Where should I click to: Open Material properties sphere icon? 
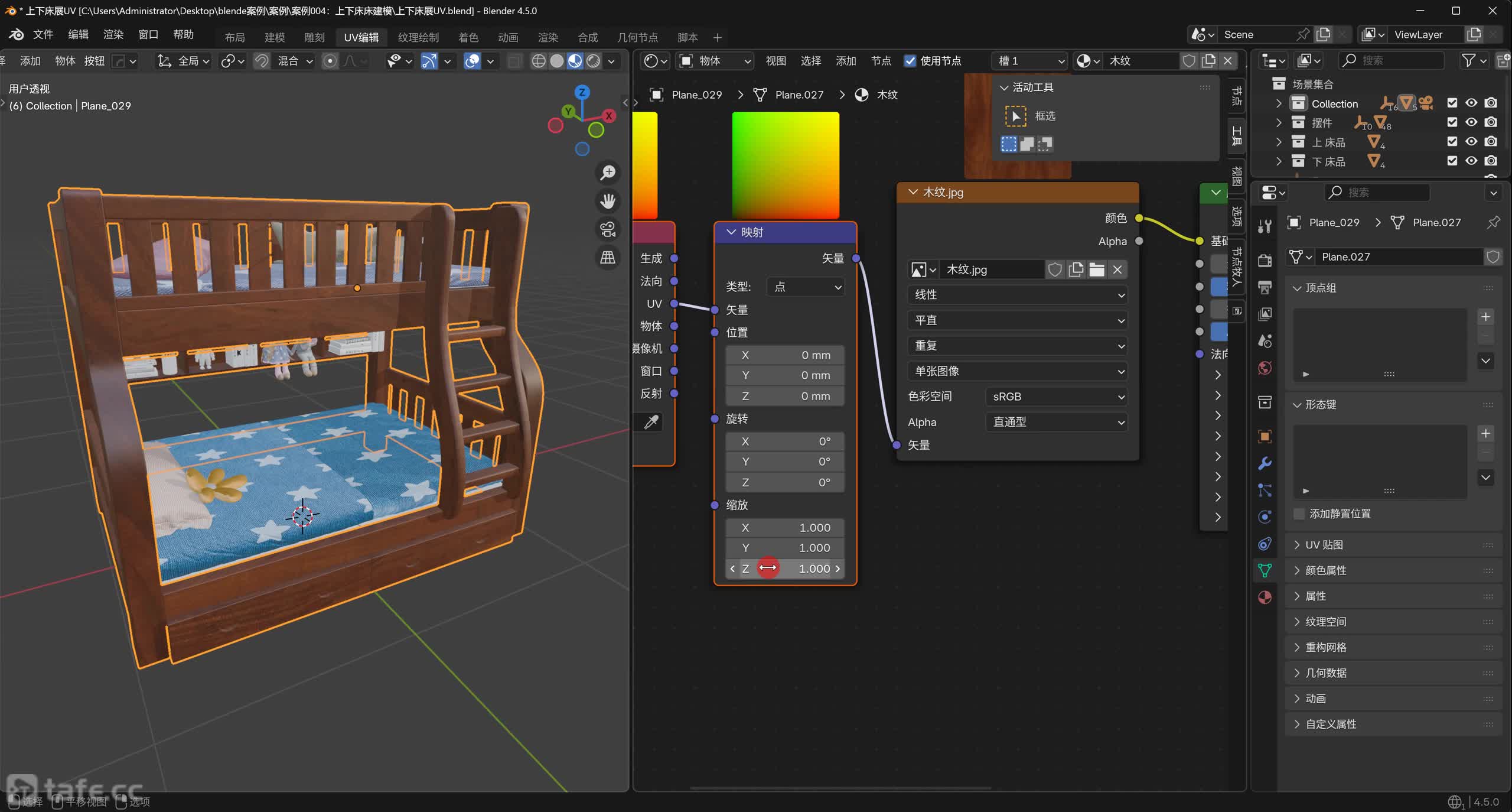[x=1265, y=597]
